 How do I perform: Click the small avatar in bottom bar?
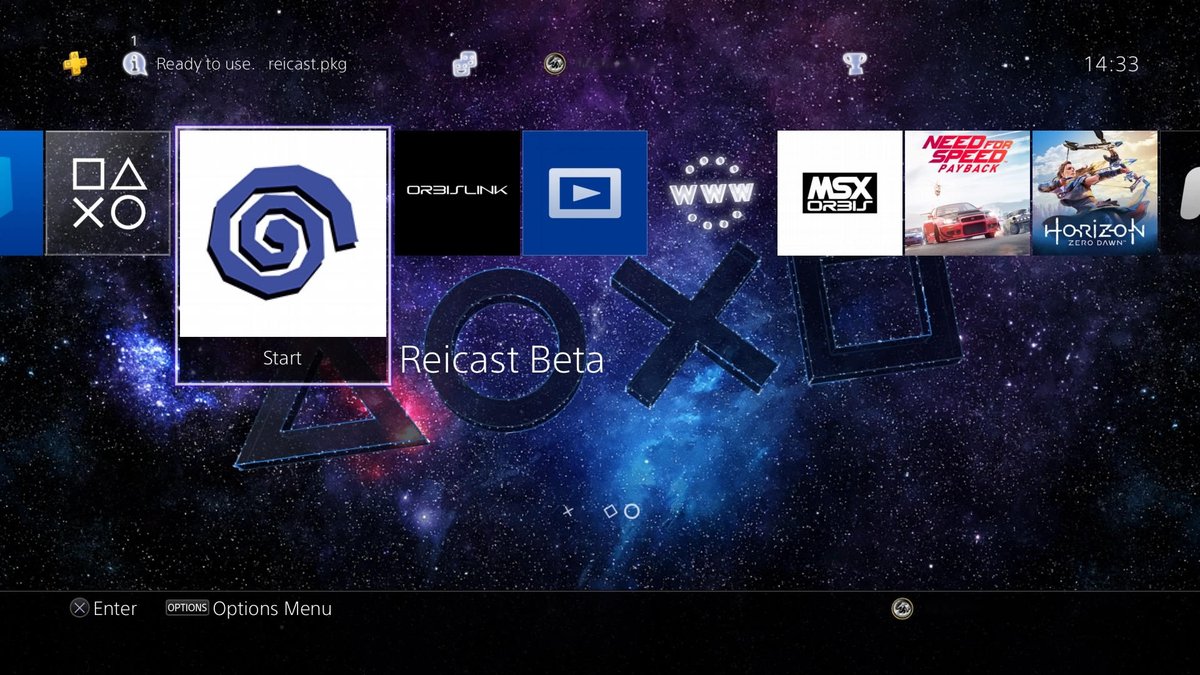[902, 608]
